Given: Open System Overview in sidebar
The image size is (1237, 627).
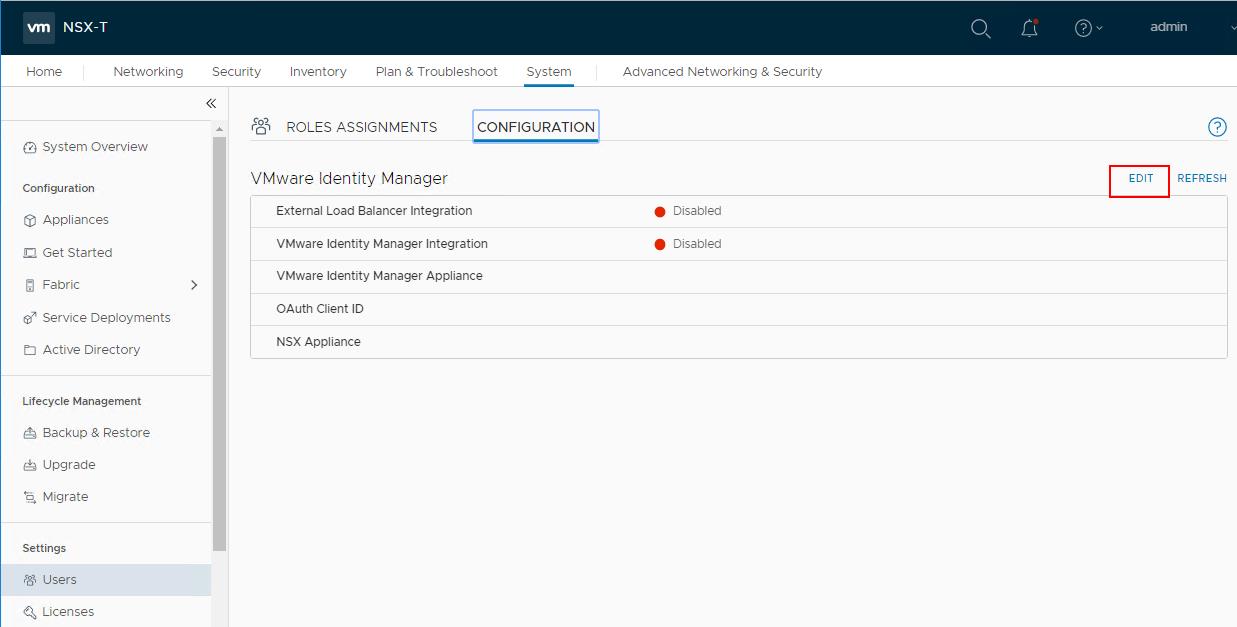Looking at the screenshot, I should click(x=95, y=147).
